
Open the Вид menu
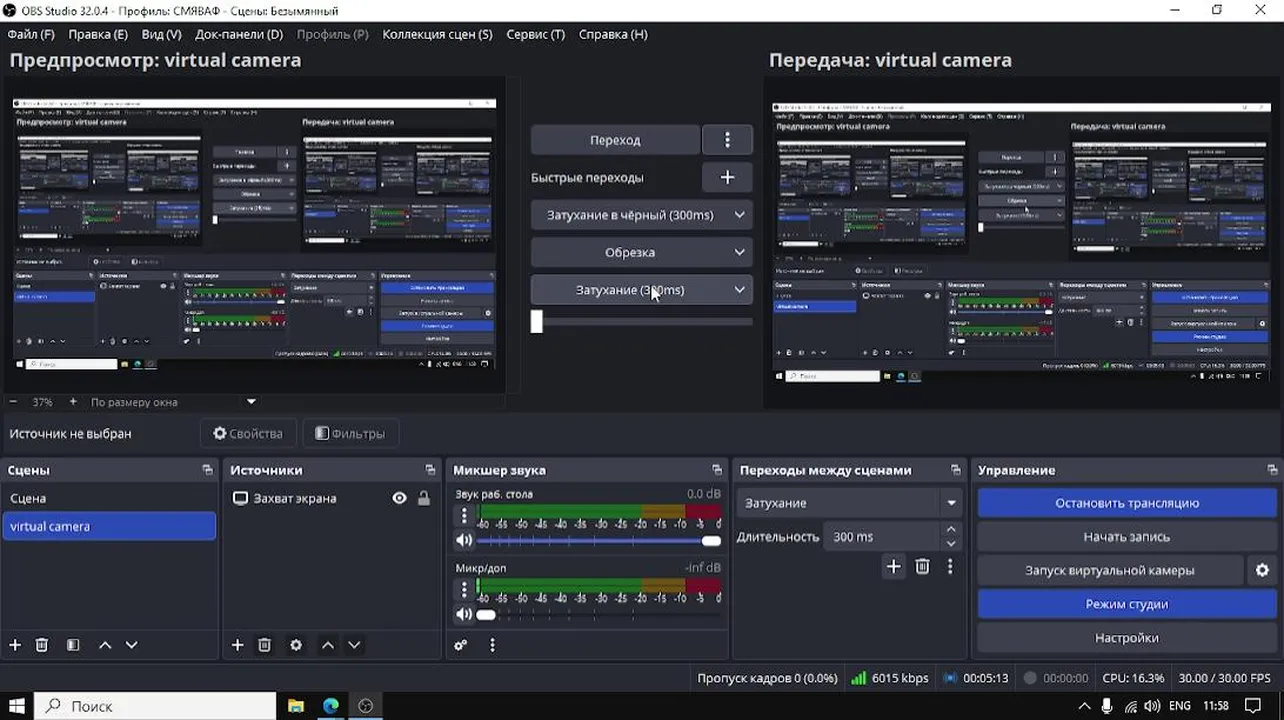point(162,34)
